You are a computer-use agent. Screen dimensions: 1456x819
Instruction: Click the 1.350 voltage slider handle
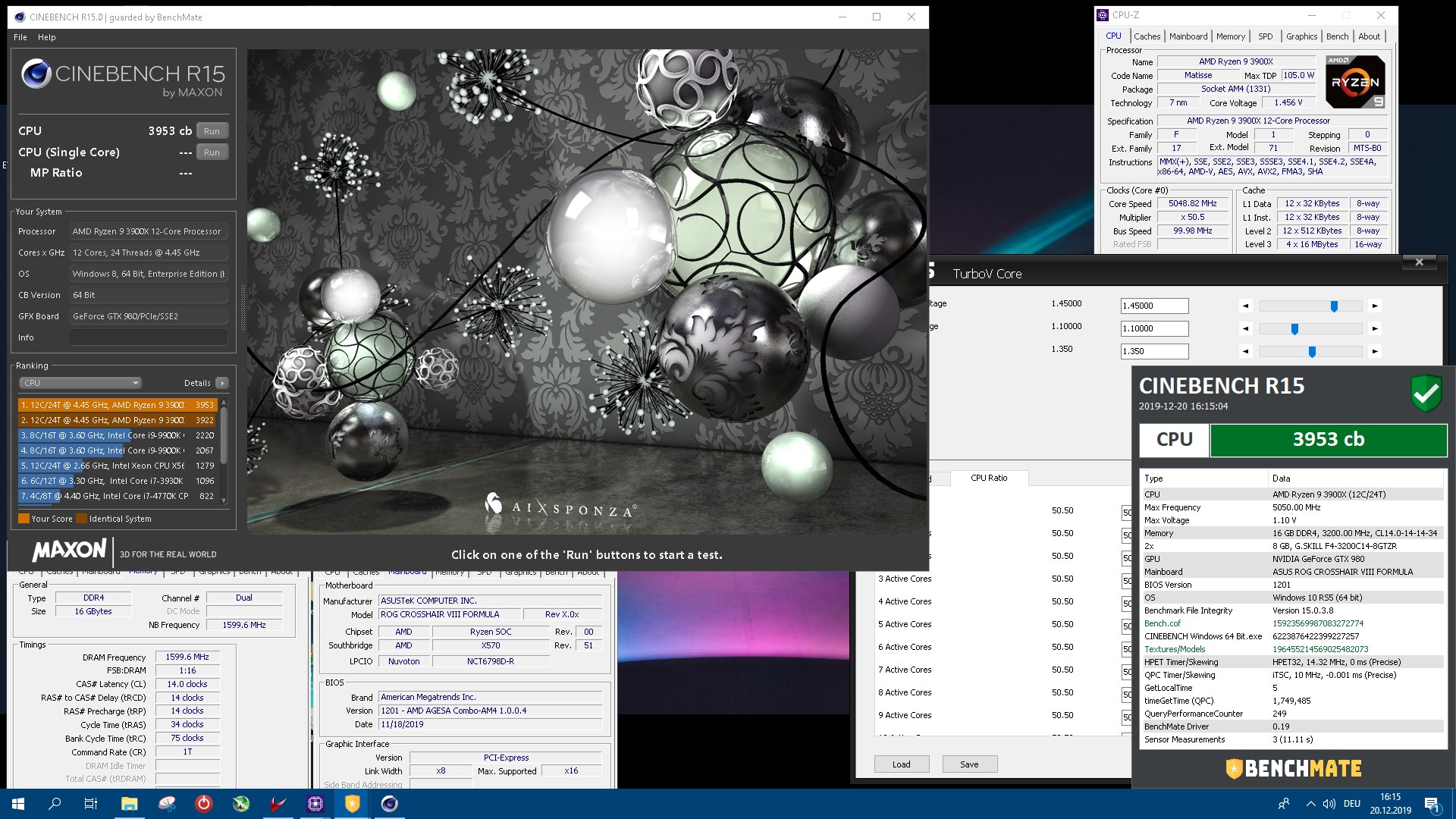(1312, 352)
